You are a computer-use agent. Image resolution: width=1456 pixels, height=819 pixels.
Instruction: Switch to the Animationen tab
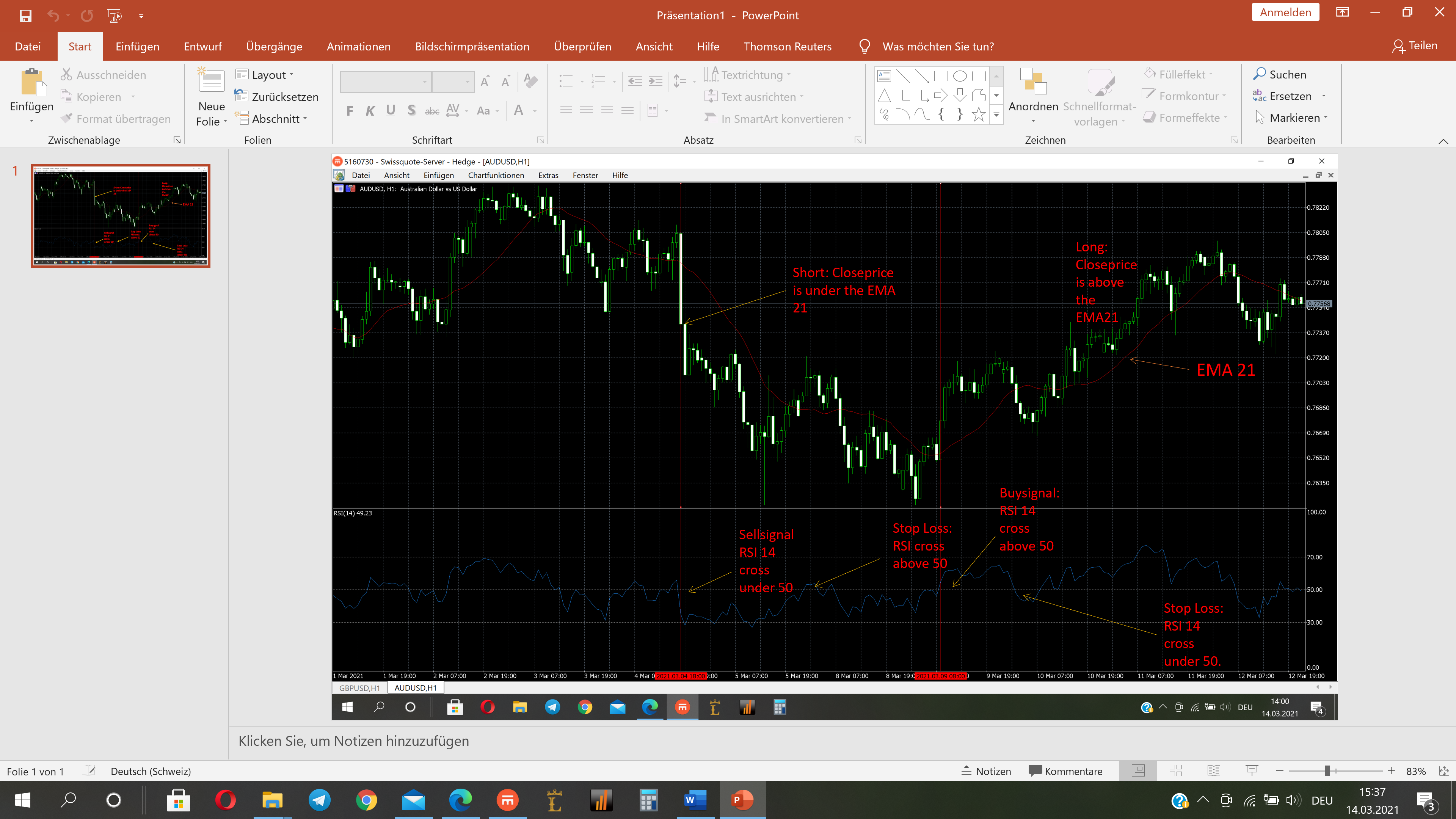[358, 46]
